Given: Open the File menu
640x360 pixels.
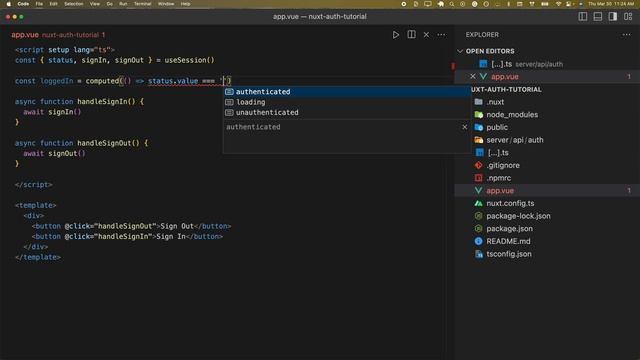Looking at the screenshot, I should pos(39,4).
